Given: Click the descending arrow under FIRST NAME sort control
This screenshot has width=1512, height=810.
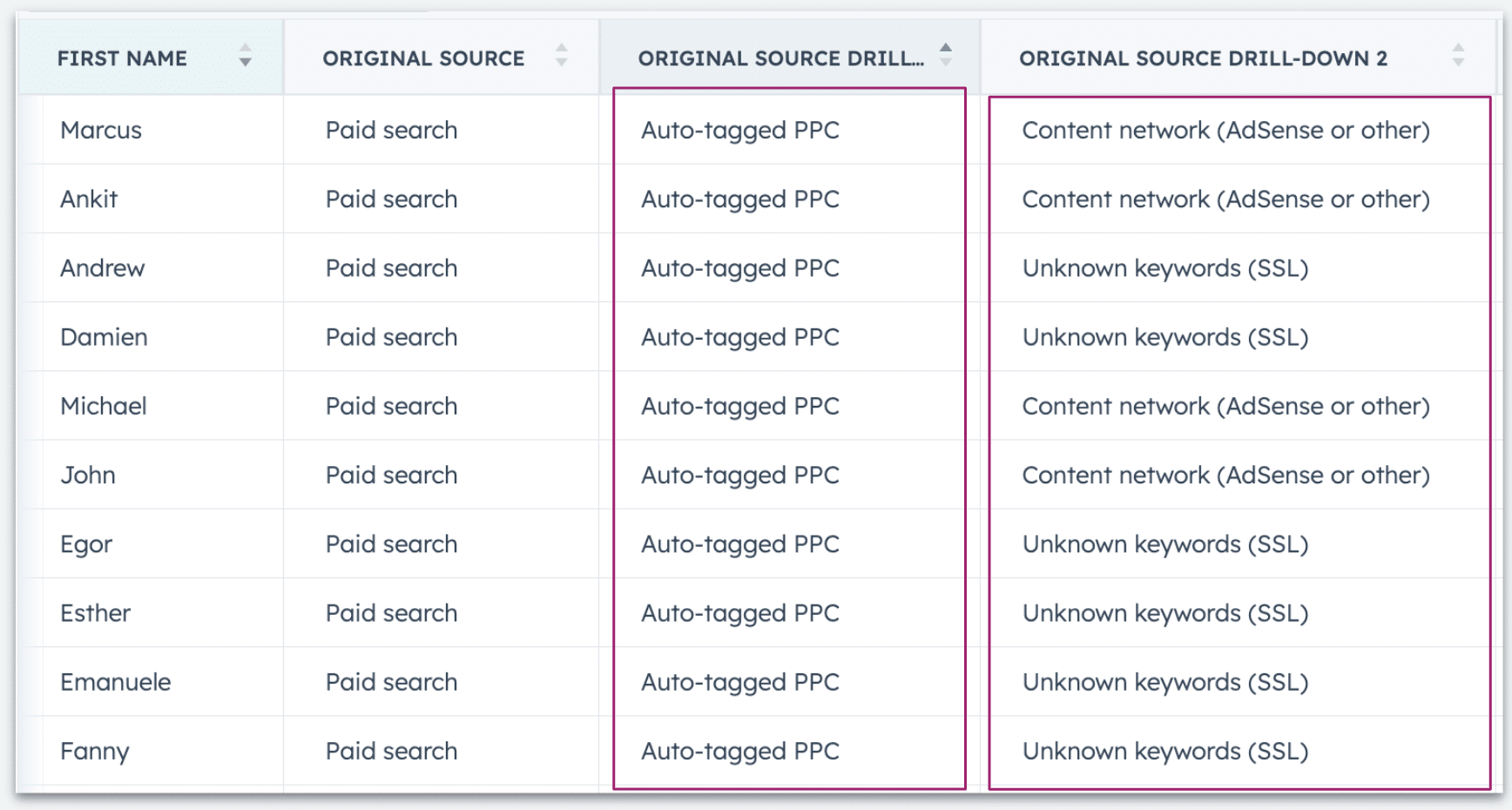Looking at the screenshot, I should coord(245,64).
